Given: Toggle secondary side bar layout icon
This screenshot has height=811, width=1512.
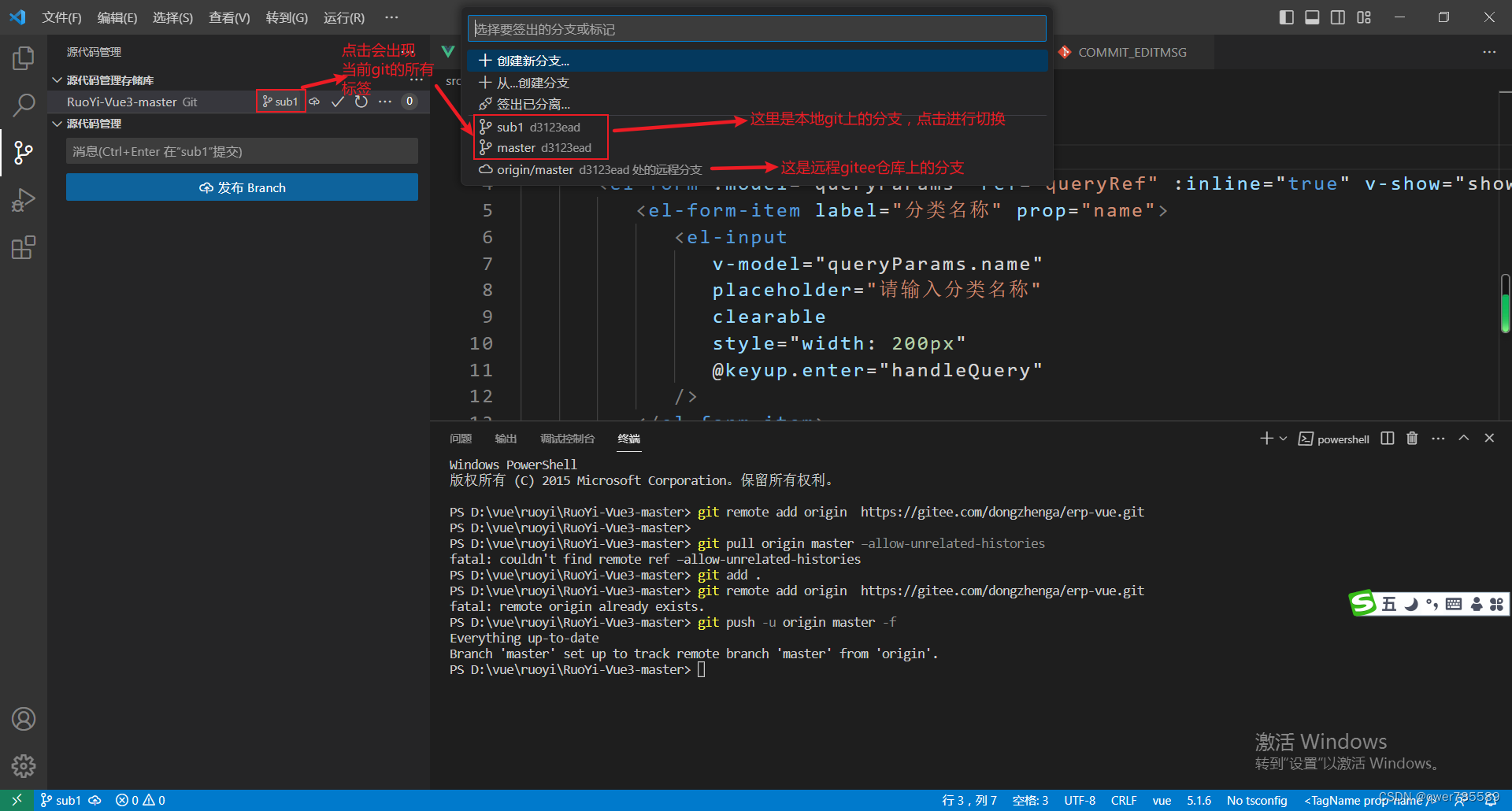Looking at the screenshot, I should point(1338,17).
